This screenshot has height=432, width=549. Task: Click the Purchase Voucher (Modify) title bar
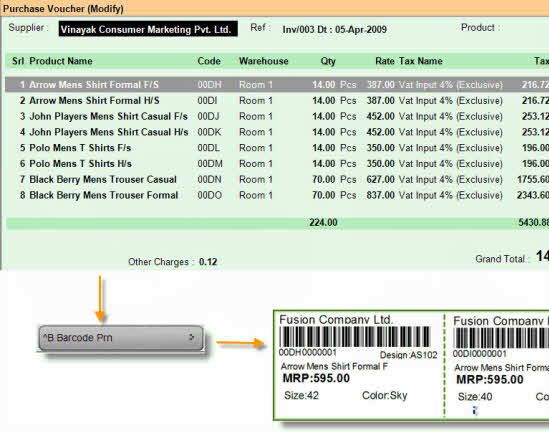(274, 8)
